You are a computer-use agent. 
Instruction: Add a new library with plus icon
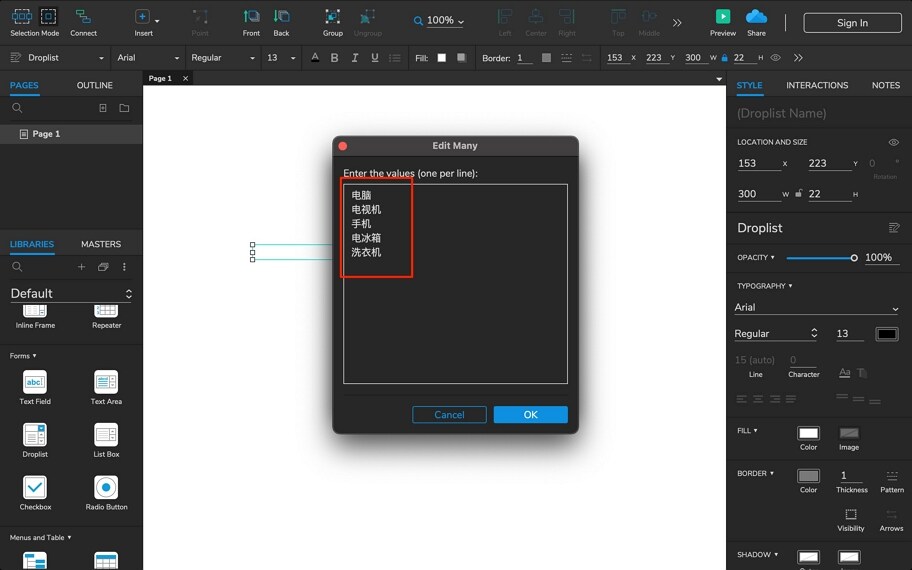[x=81, y=267]
